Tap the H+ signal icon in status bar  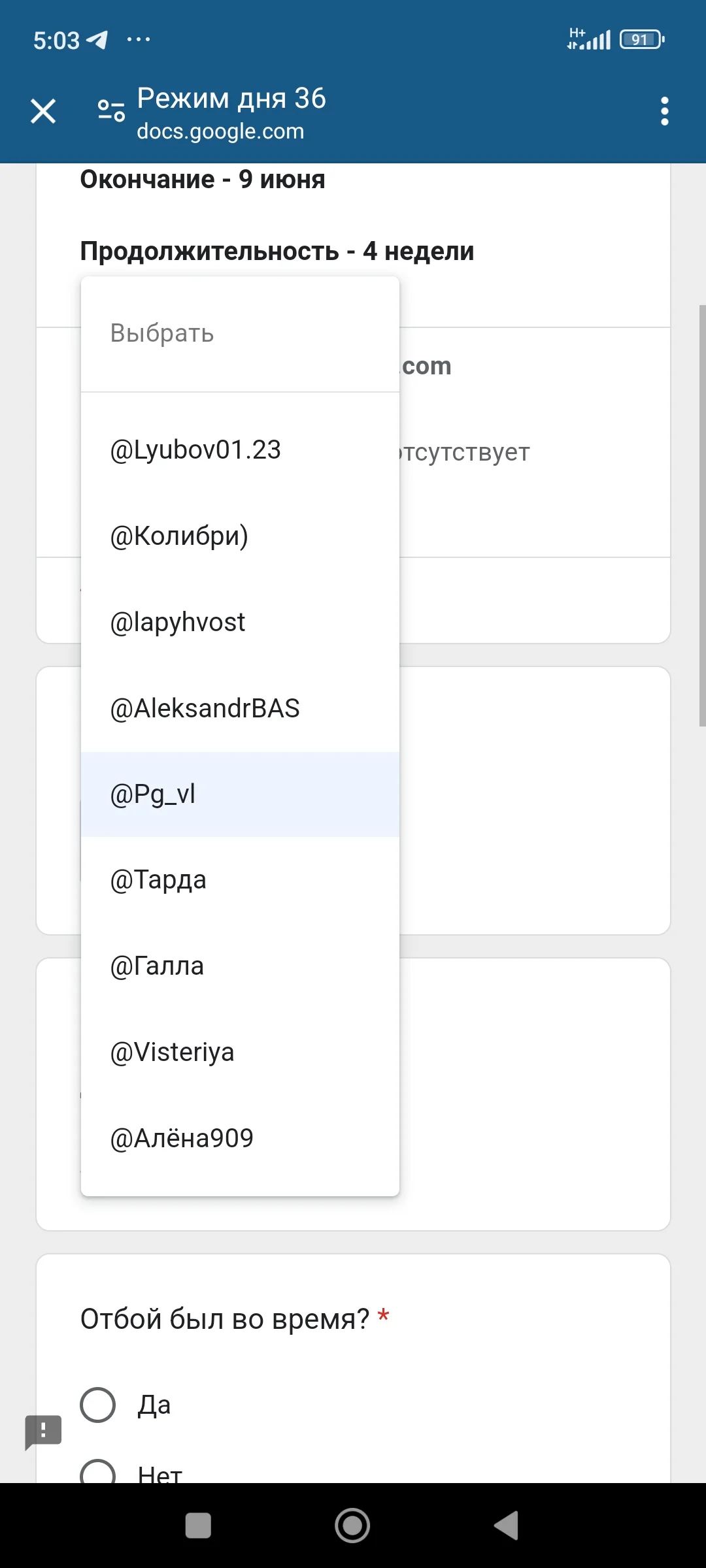587,39
